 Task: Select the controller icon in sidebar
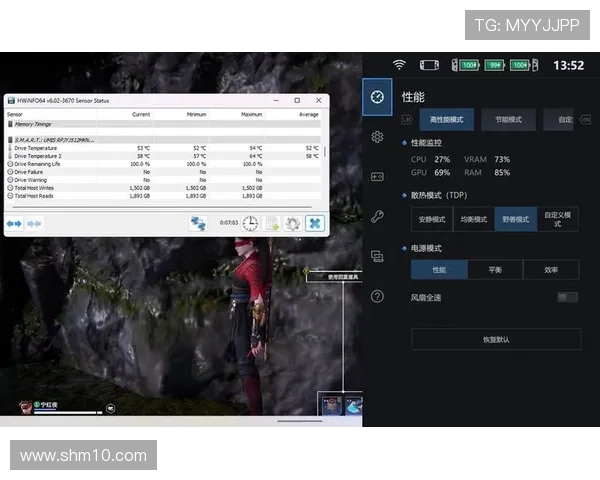[x=377, y=176]
